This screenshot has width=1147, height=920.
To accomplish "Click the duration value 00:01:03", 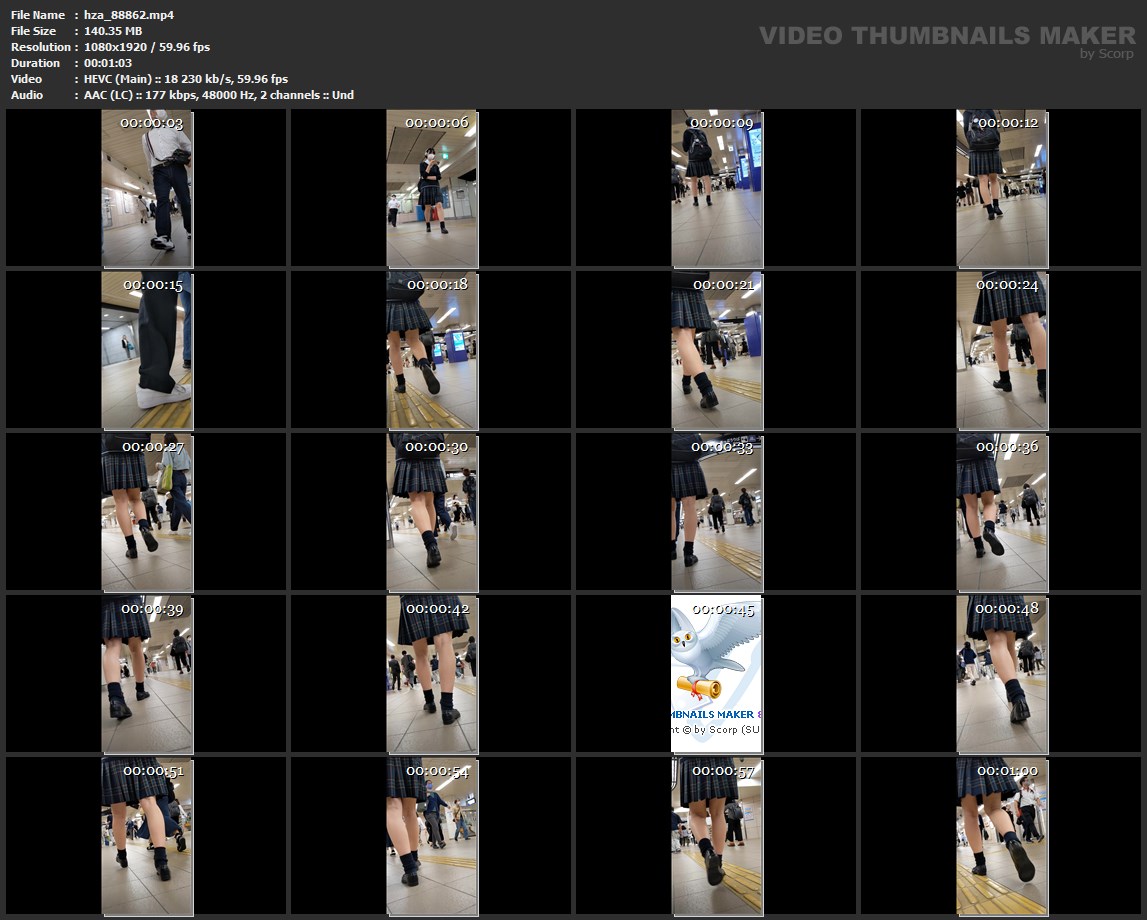I will point(108,63).
